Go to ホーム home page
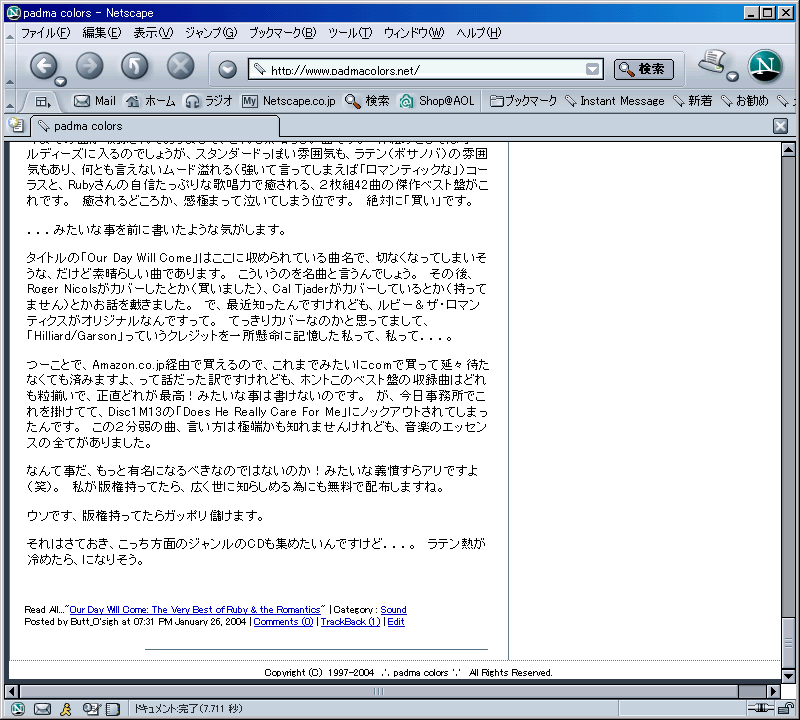Screen dimensions: 800x720 (151, 101)
